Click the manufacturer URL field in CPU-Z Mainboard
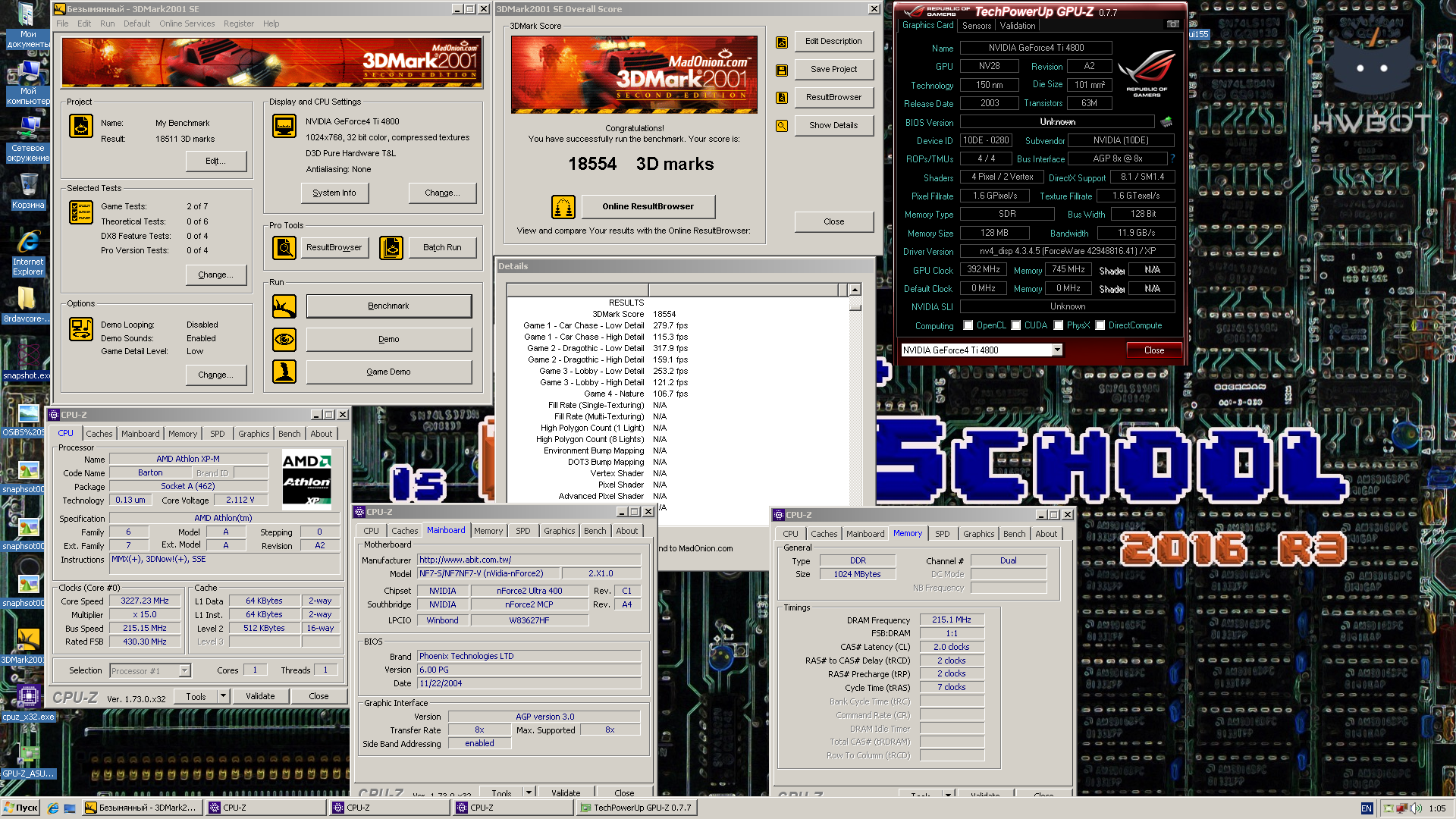Image resolution: width=1456 pixels, height=819 pixels. [529, 560]
